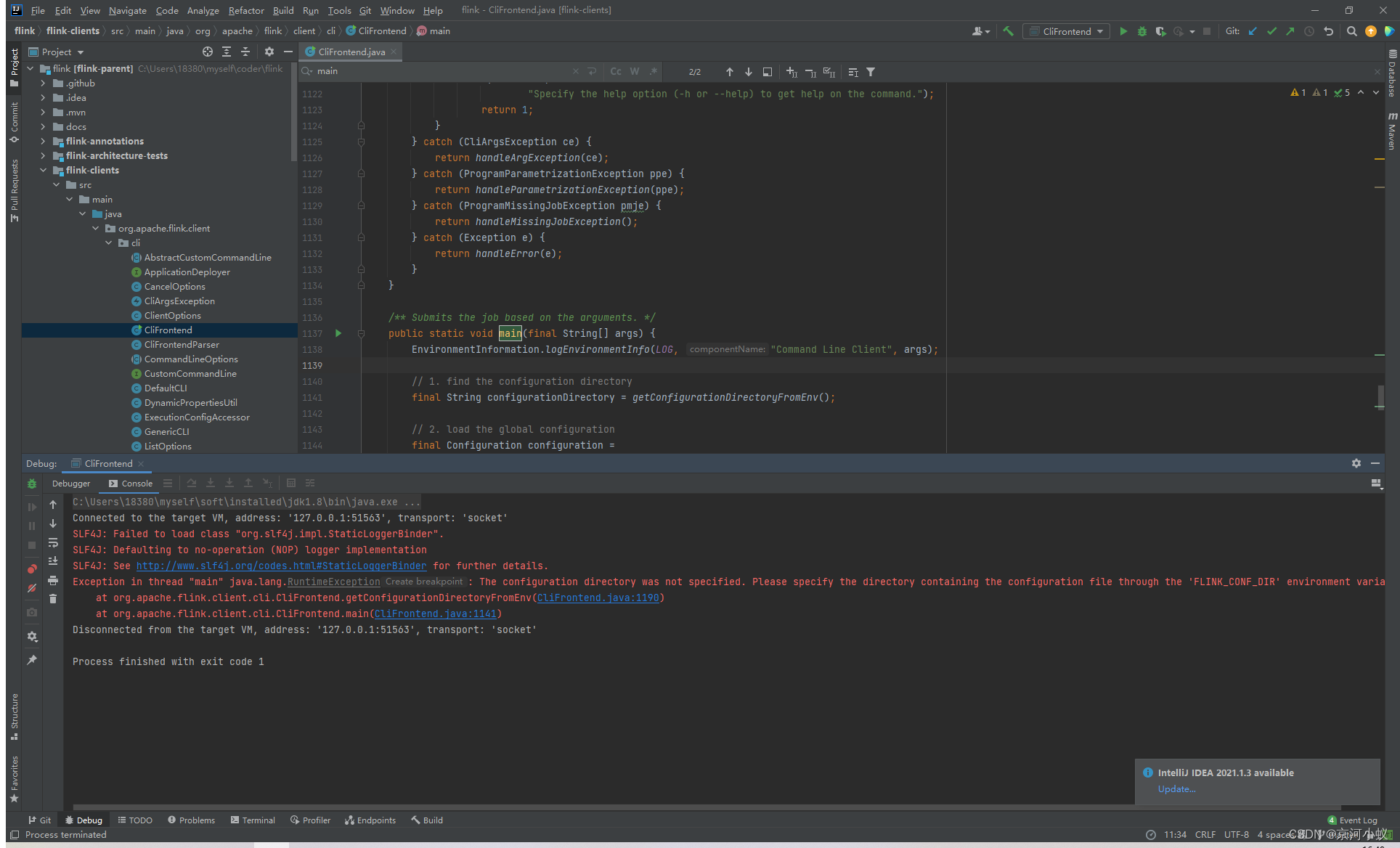Mute breakpoints in debug sidebar
The image size is (1400, 848).
click(32, 588)
